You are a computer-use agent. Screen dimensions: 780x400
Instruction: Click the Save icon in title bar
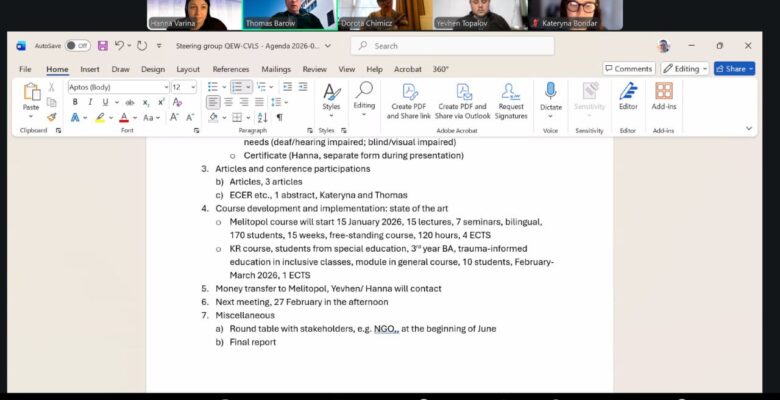102,46
